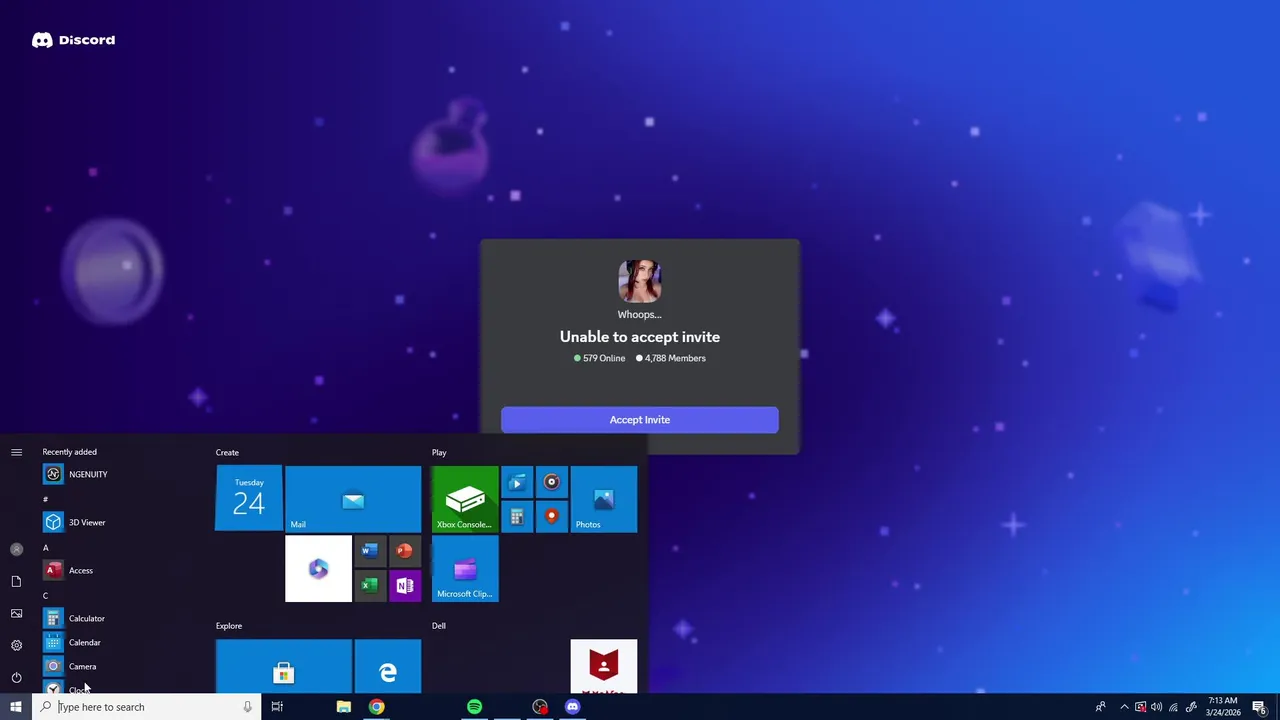
Task: Open the Action Center notifications icon
Action: [1260, 707]
